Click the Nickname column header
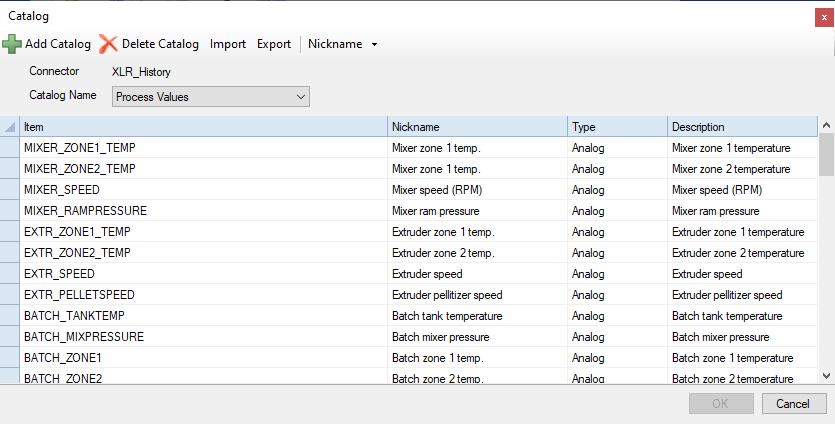The height and width of the screenshot is (424, 835). tap(478, 127)
